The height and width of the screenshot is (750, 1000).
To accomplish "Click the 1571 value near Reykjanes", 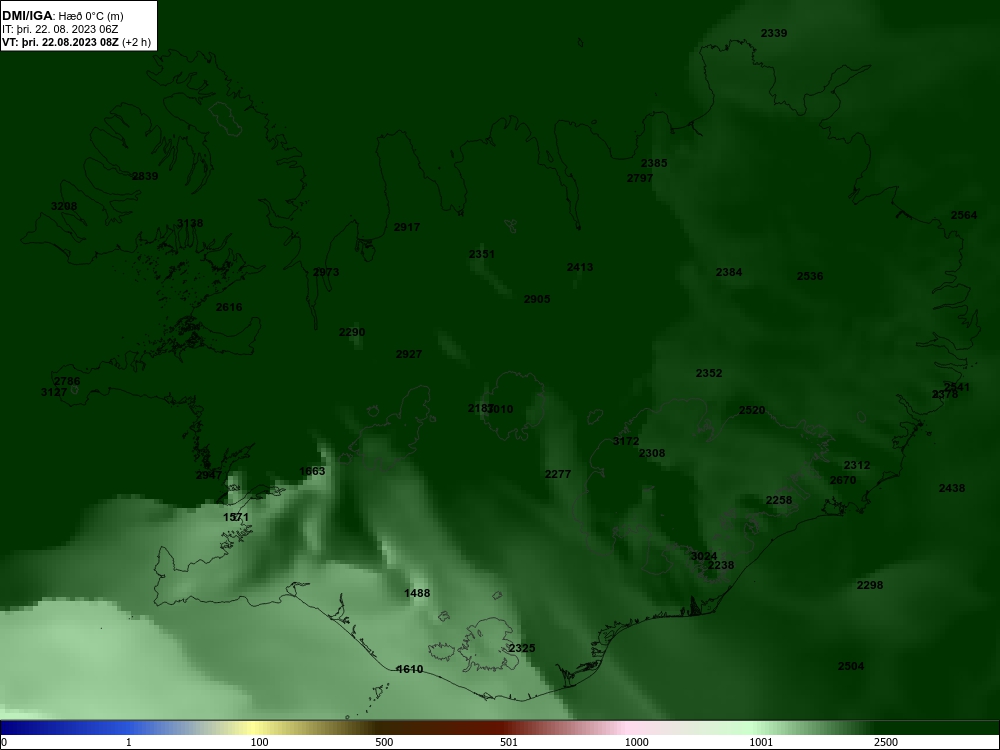I will click(x=236, y=517).
